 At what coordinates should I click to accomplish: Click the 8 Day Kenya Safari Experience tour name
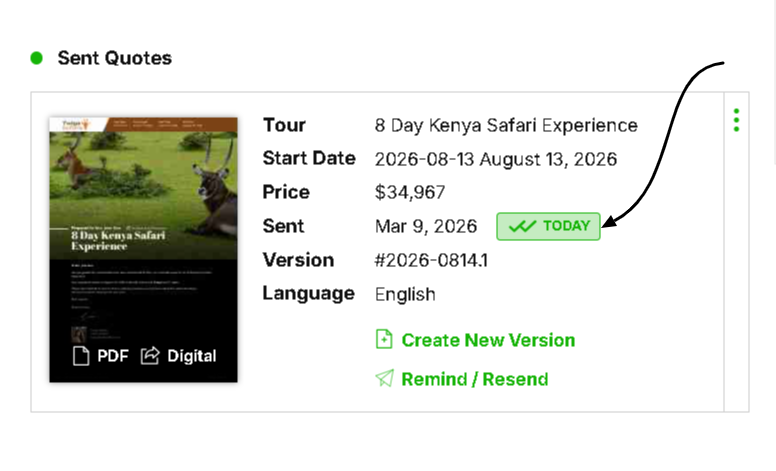505,125
